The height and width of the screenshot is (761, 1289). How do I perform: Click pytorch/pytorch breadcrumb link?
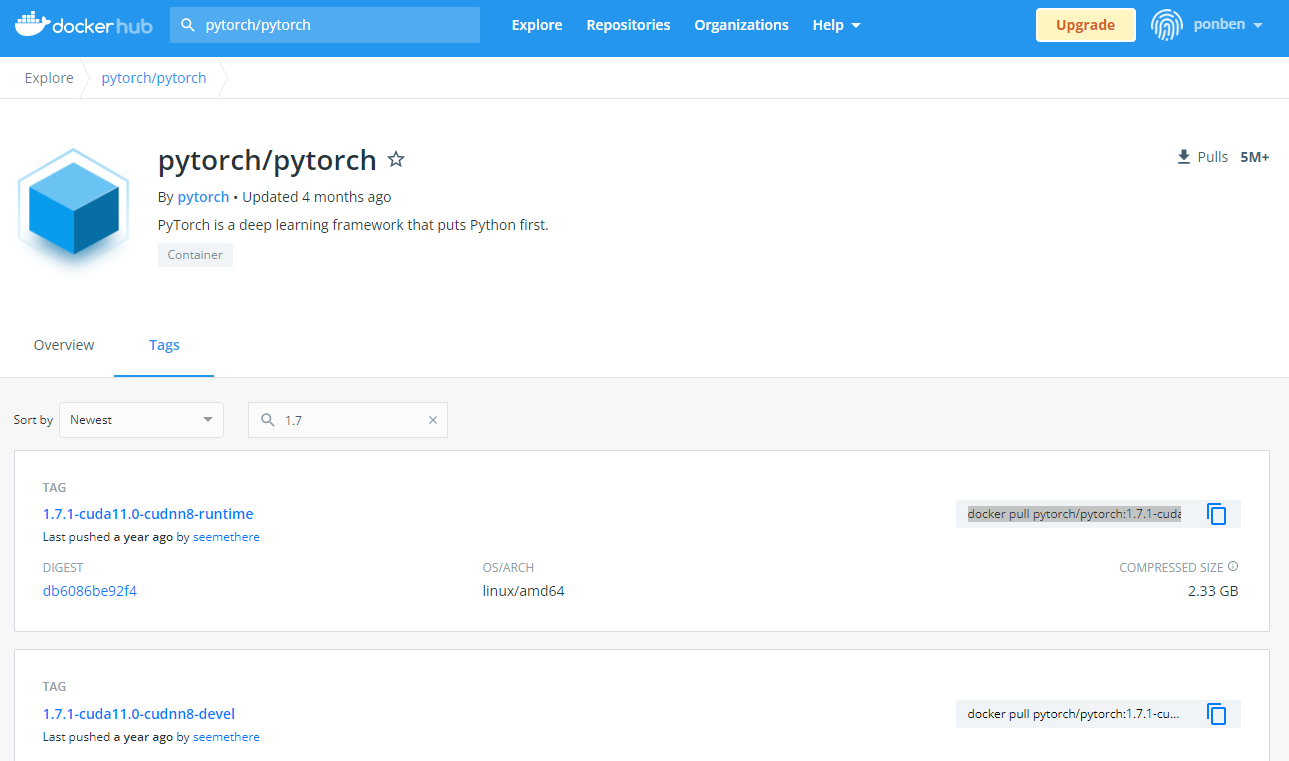(154, 78)
